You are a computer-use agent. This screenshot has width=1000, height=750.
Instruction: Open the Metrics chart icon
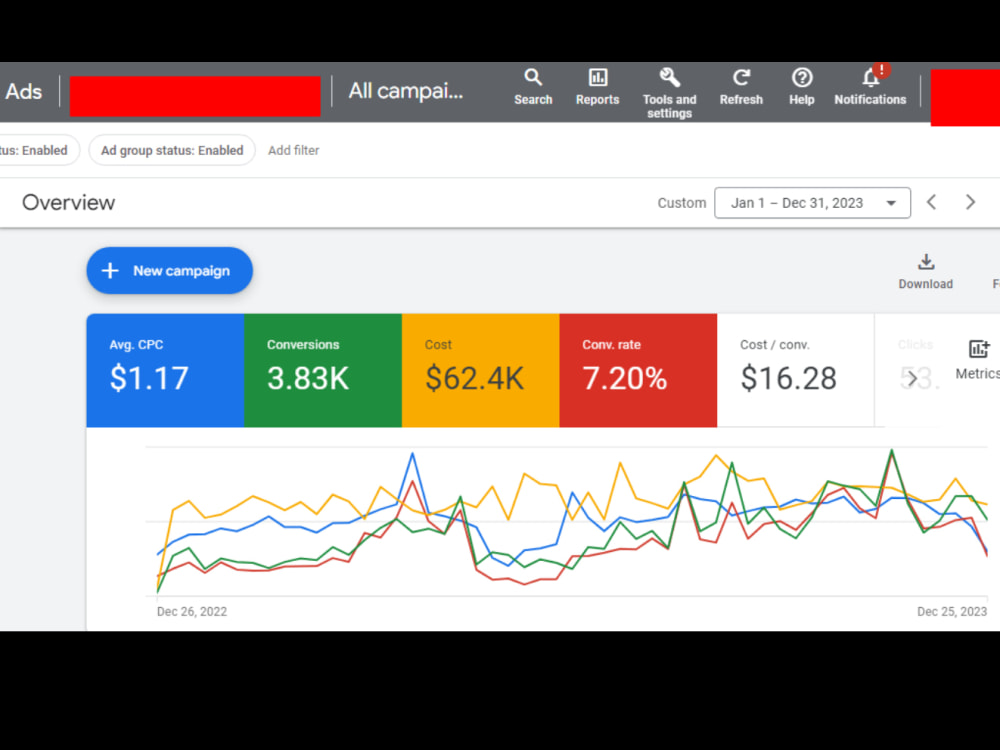coord(978,360)
